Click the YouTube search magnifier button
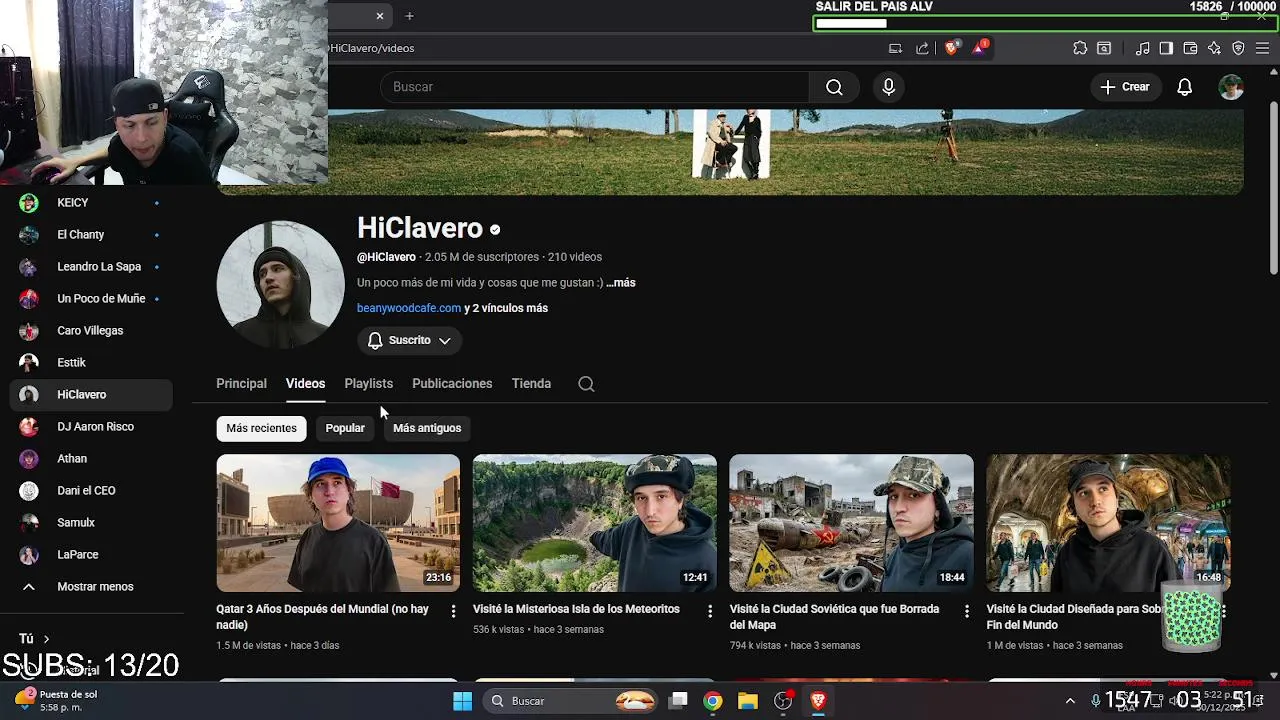 click(x=834, y=87)
